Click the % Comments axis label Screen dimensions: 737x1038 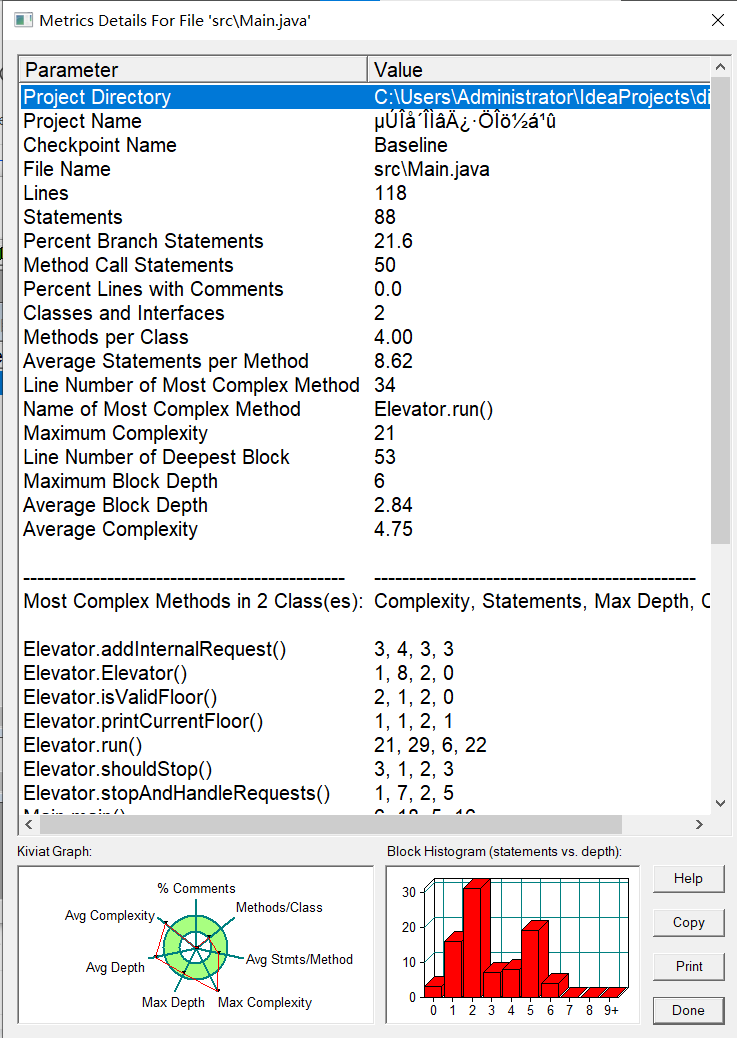click(196, 888)
